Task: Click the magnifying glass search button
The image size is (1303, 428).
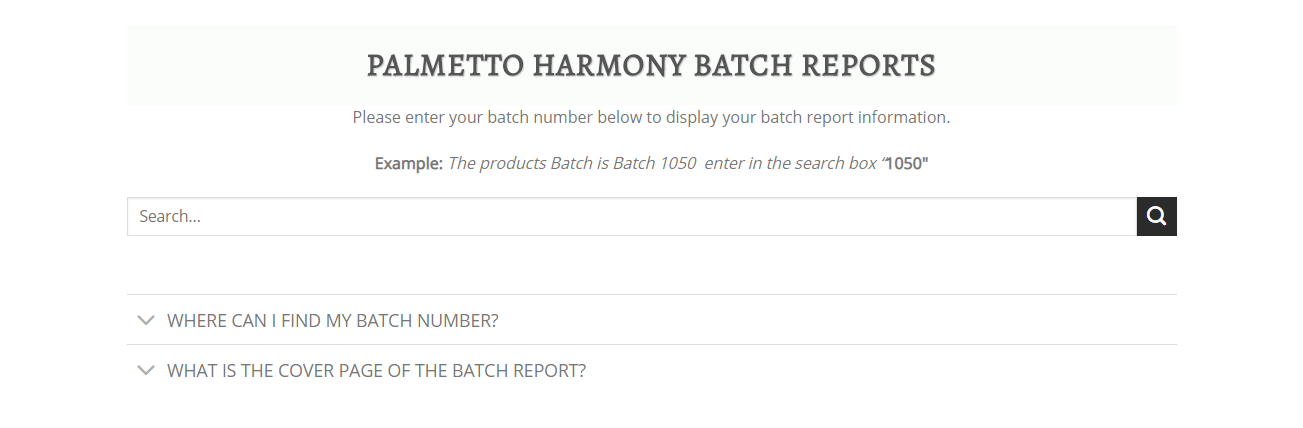Action: [1156, 216]
